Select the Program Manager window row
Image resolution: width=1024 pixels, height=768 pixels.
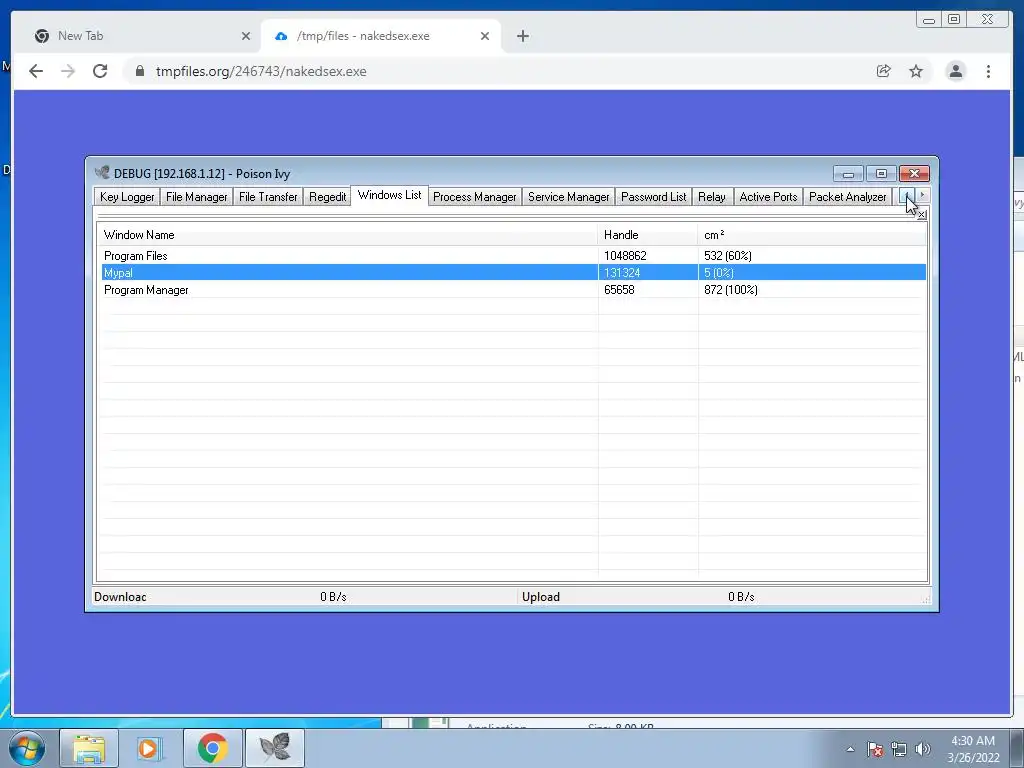click(x=513, y=289)
